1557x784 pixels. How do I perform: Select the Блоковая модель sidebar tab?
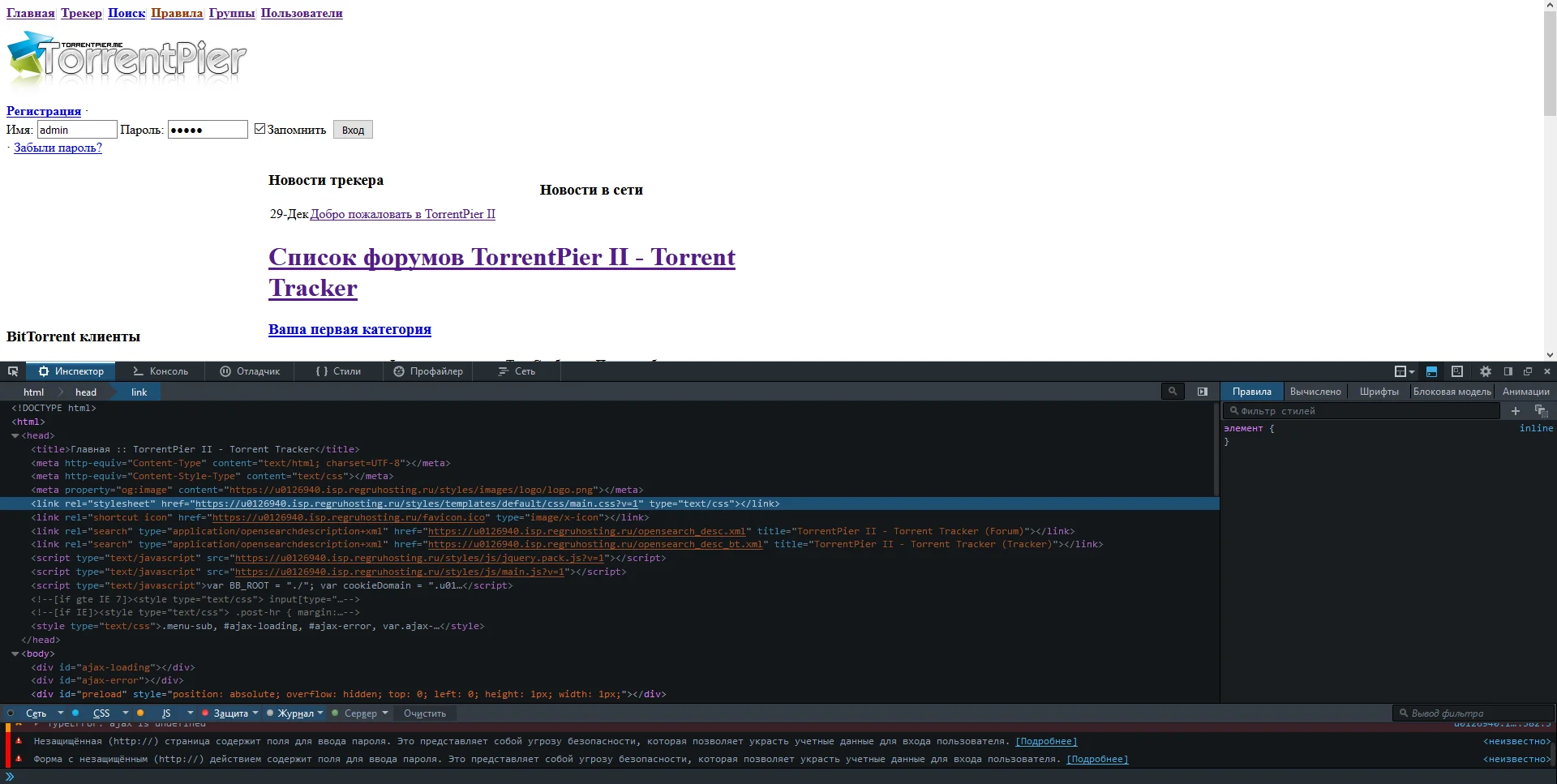point(1452,392)
